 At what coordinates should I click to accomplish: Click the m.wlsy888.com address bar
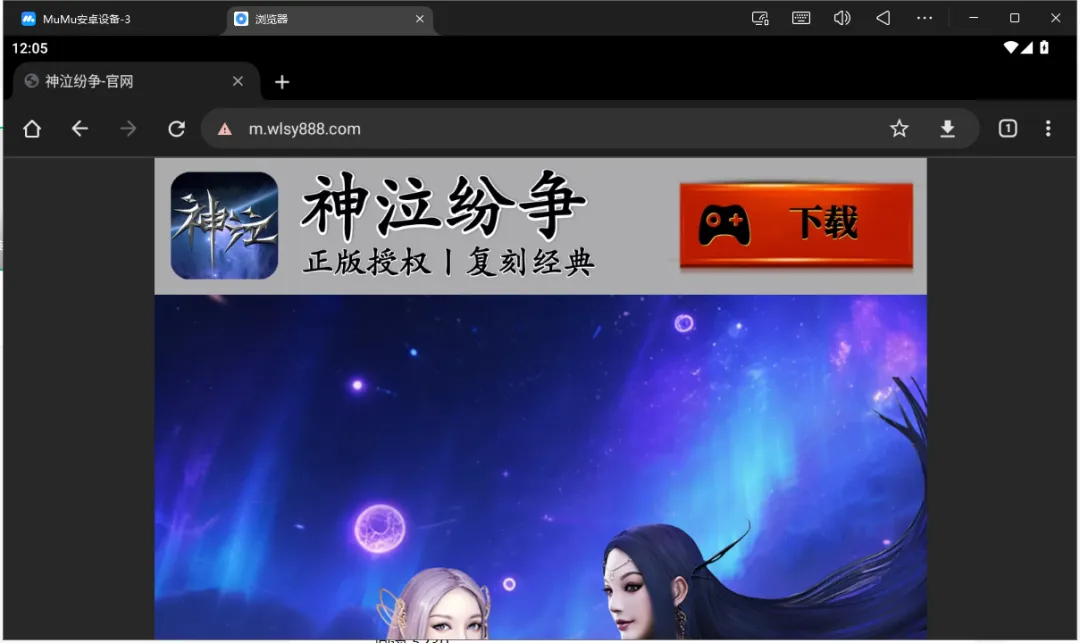tap(590, 129)
